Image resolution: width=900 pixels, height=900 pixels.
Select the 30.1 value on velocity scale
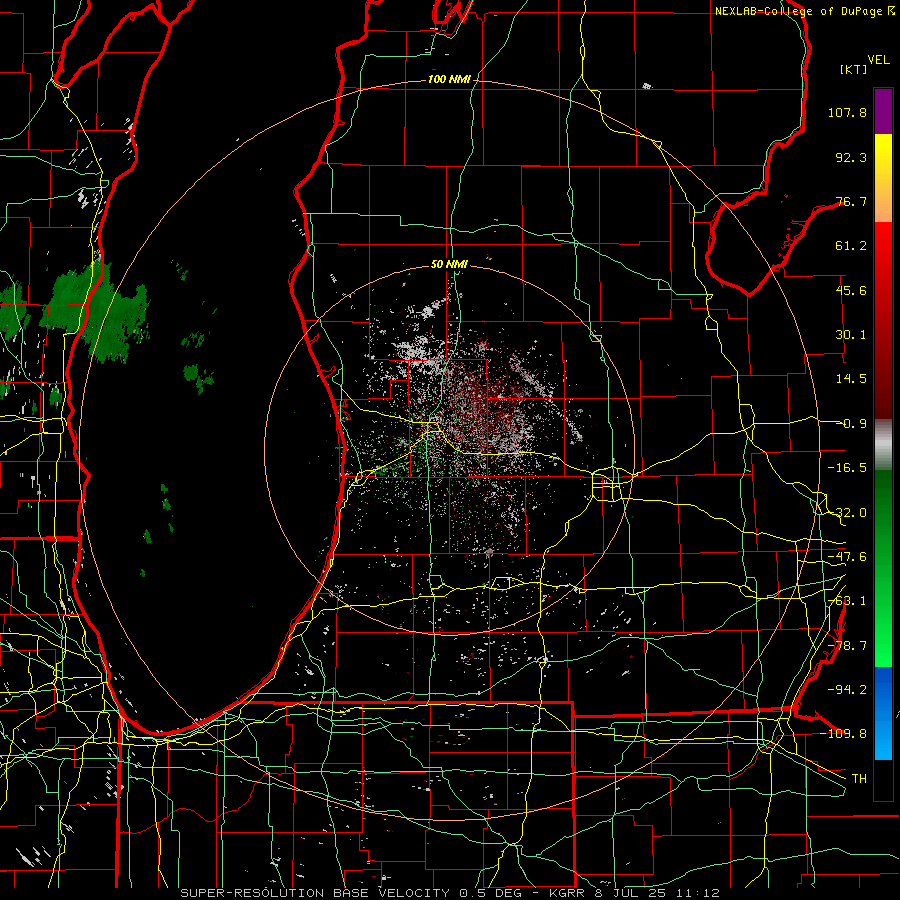(851, 335)
